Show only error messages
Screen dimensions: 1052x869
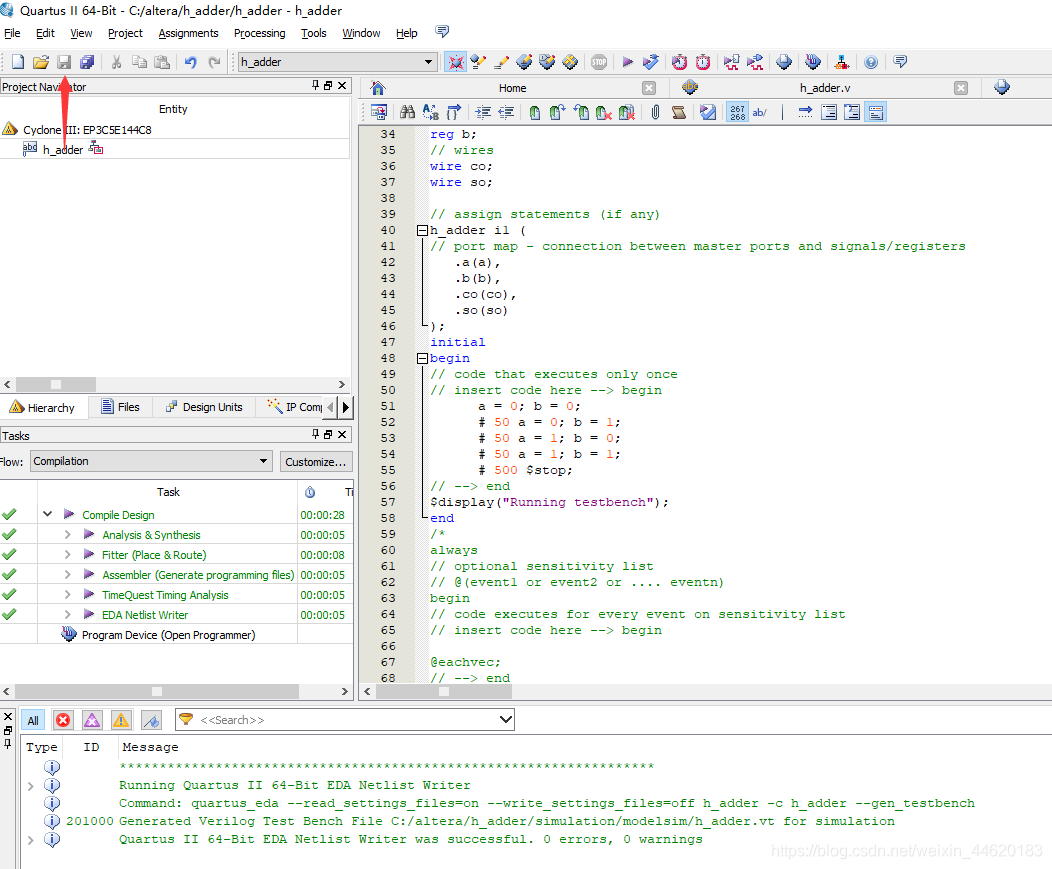63,720
